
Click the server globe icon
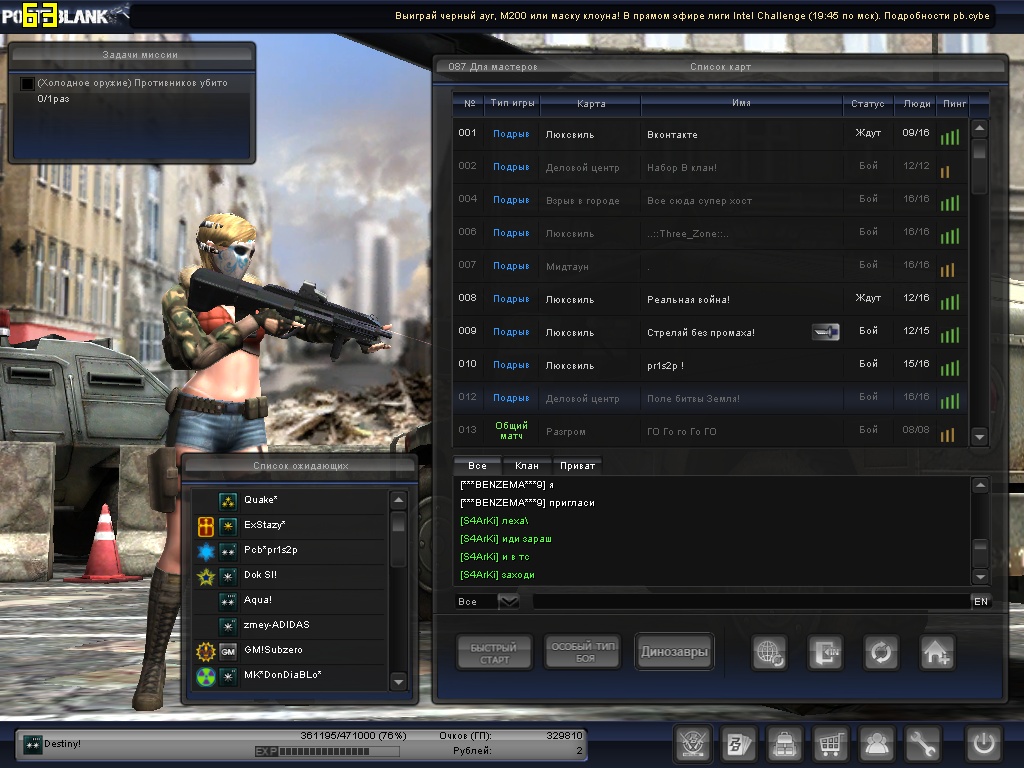click(x=770, y=652)
